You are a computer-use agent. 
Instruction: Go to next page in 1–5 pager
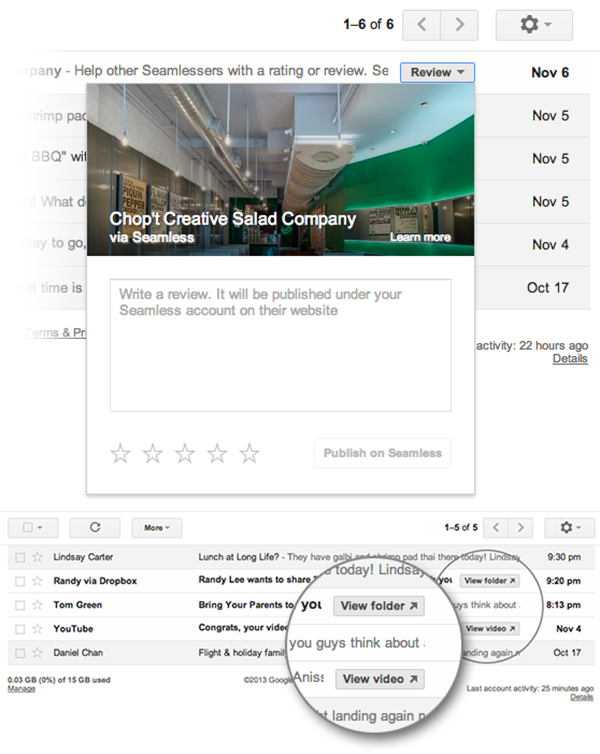(521, 528)
